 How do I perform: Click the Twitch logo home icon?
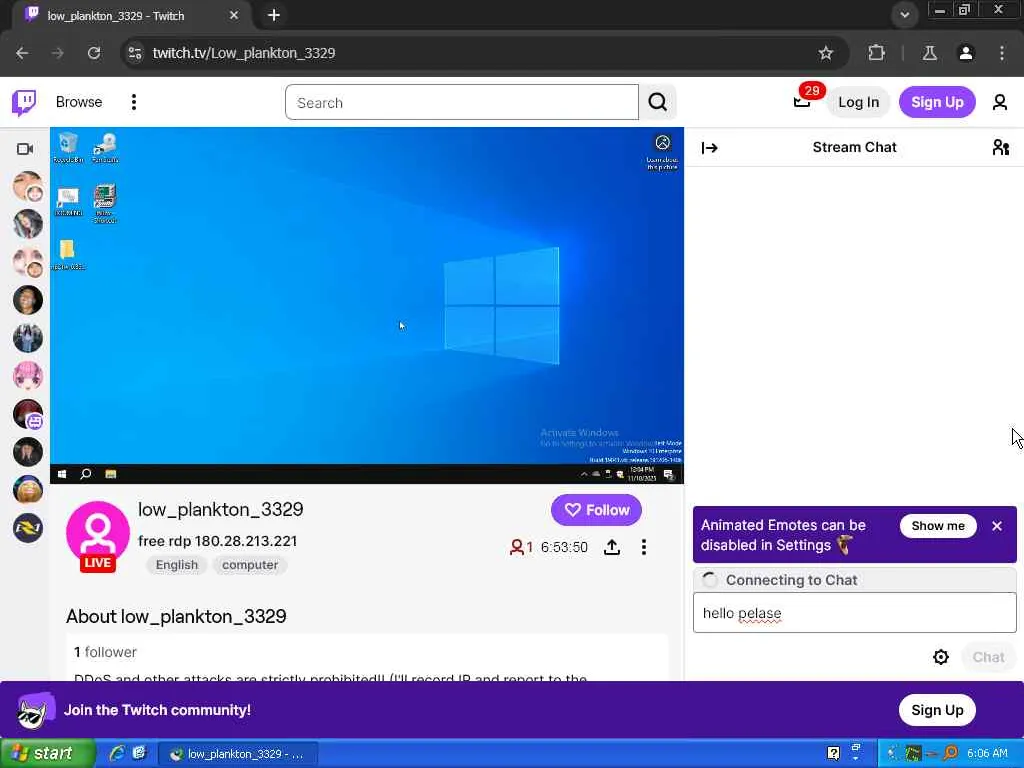(24, 103)
